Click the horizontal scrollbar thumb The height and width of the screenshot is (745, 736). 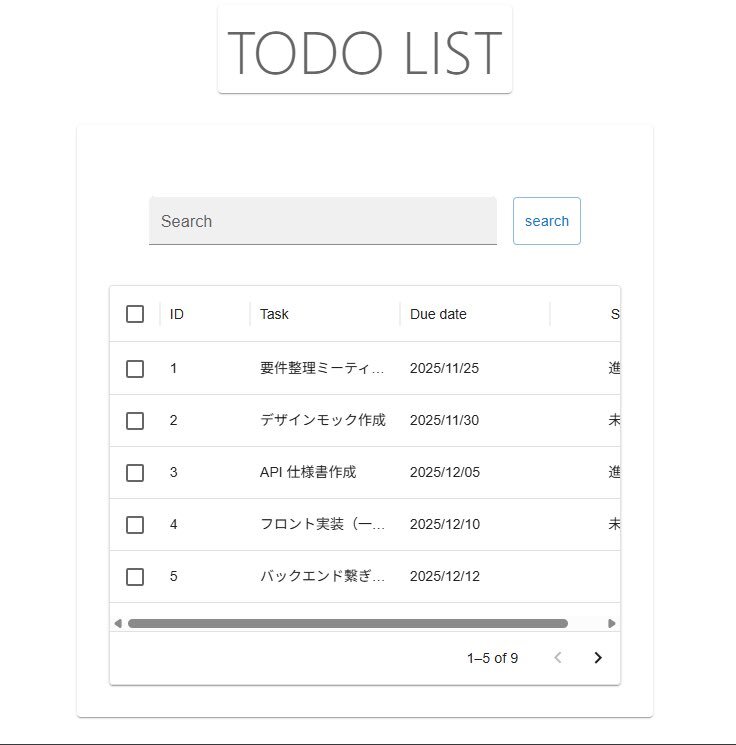pyautogui.click(x=347, y=623)
